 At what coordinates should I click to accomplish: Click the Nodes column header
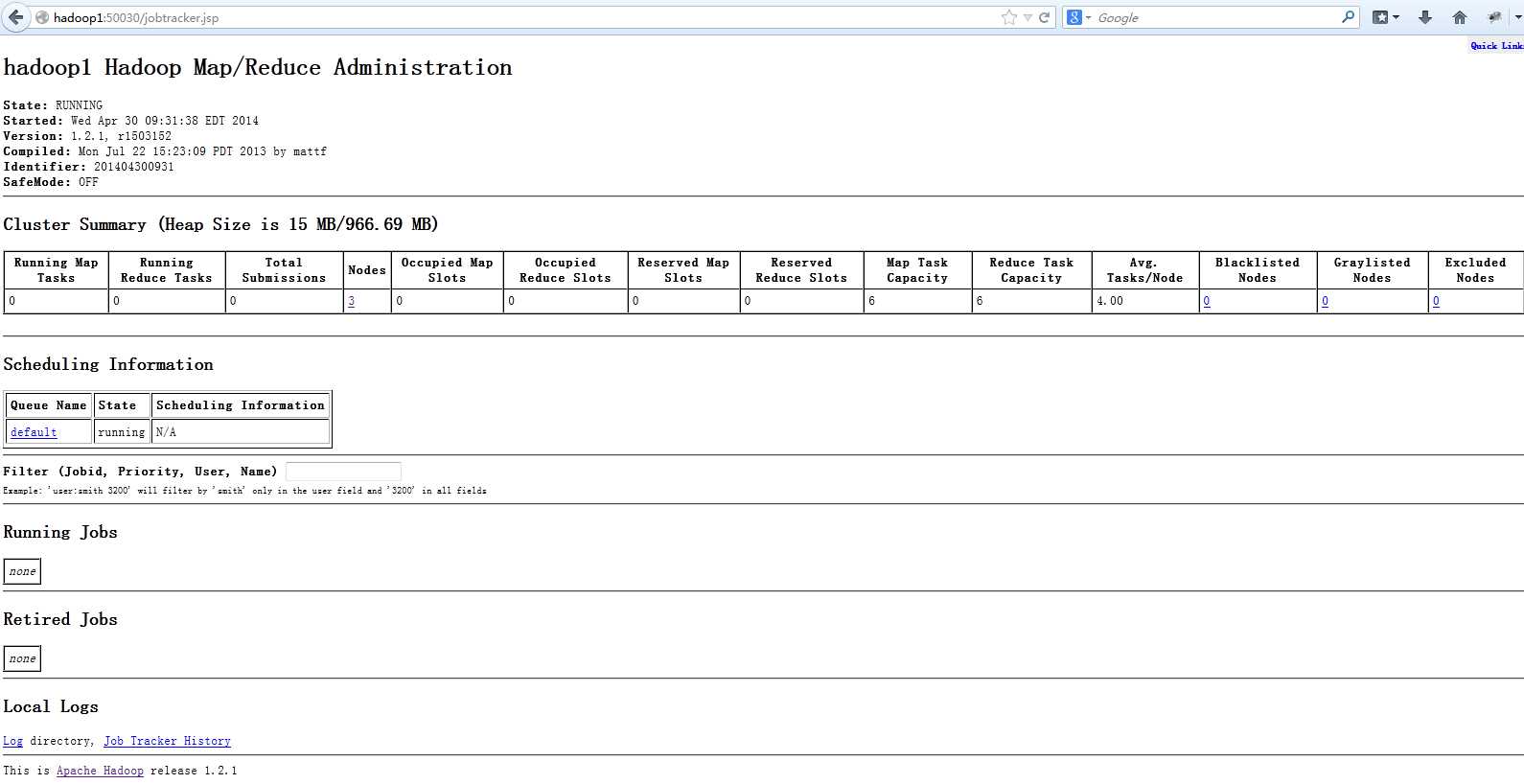[x=367, y=270]
